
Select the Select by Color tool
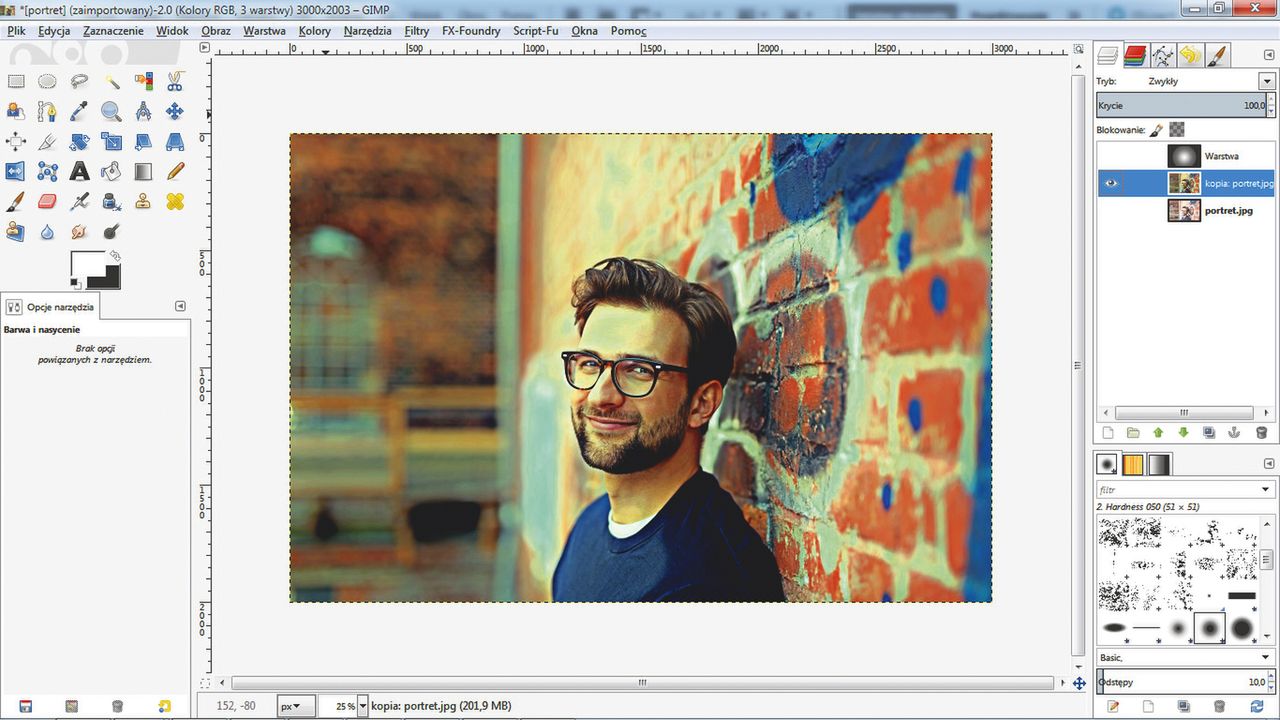coord(143,81)
